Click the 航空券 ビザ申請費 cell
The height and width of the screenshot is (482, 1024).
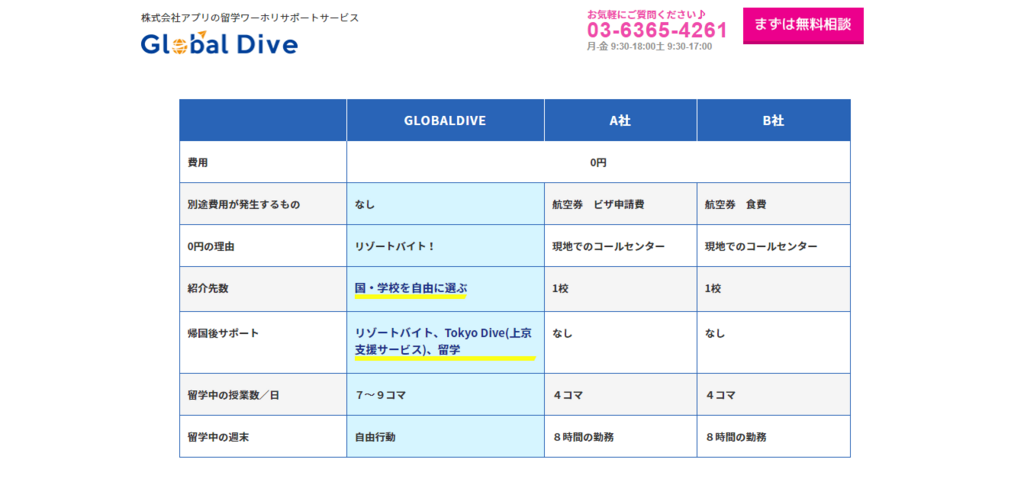click(598, 204)
